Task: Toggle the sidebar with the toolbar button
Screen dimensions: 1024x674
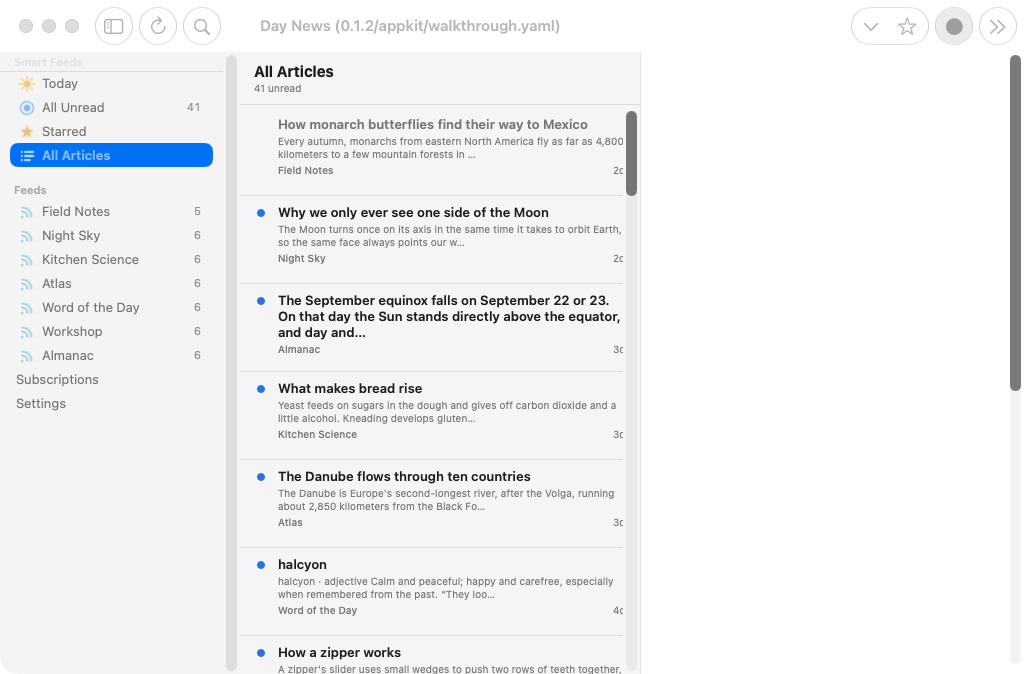Action: [x=114, y=26]
